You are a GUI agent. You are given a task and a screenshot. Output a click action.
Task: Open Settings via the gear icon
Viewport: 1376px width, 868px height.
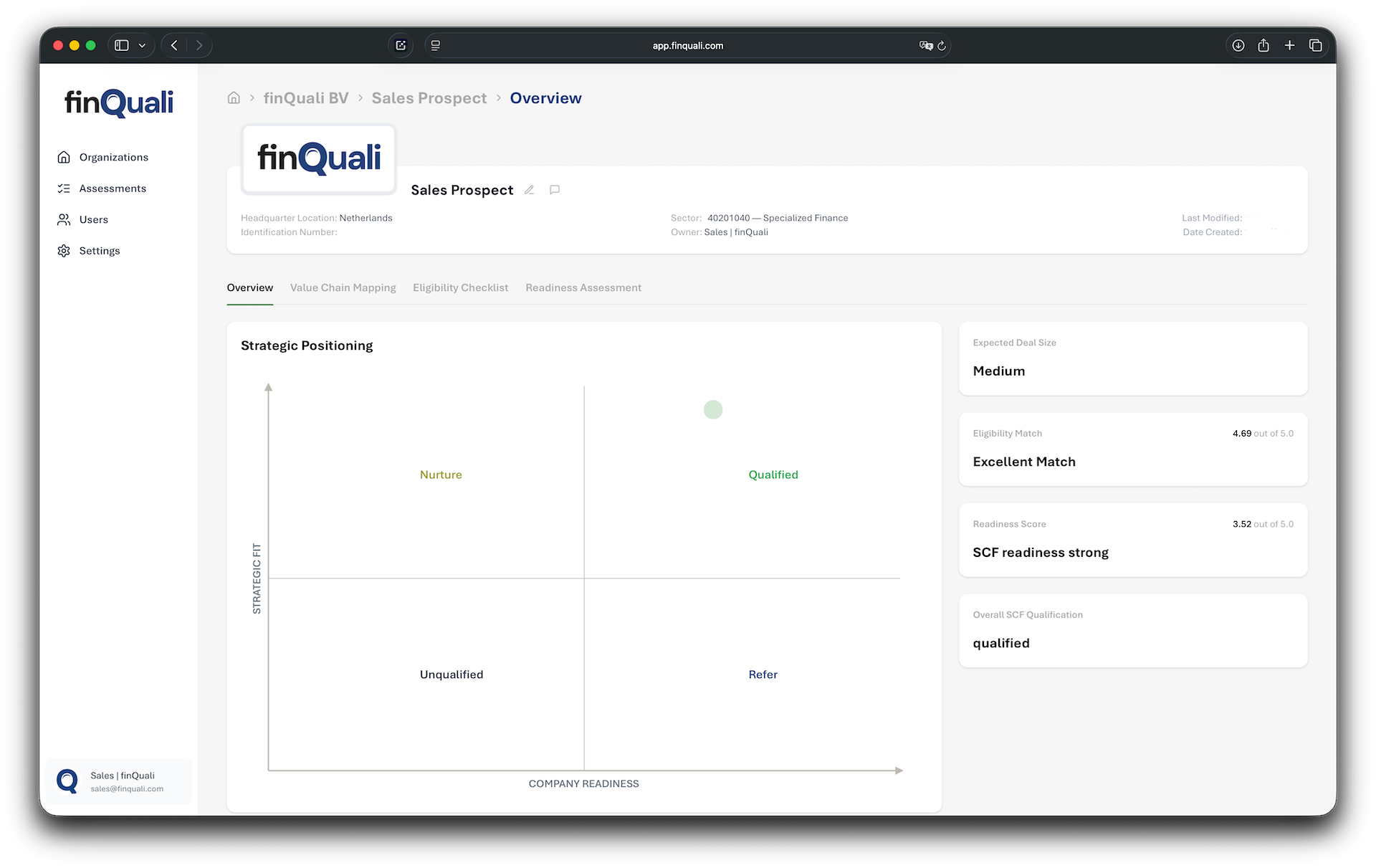[64, 250]
